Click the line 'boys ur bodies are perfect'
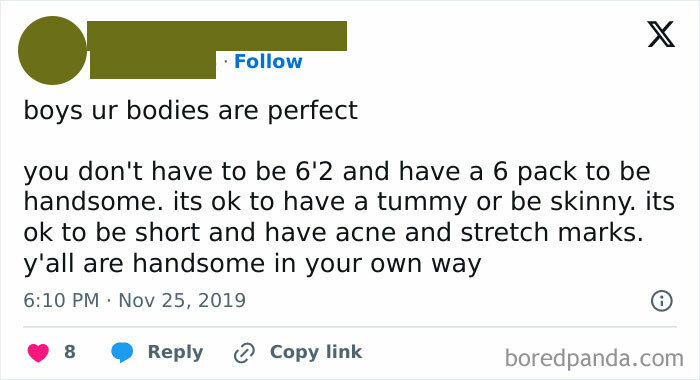This screenshot has height=380, width=700. (x=191, y=111)
